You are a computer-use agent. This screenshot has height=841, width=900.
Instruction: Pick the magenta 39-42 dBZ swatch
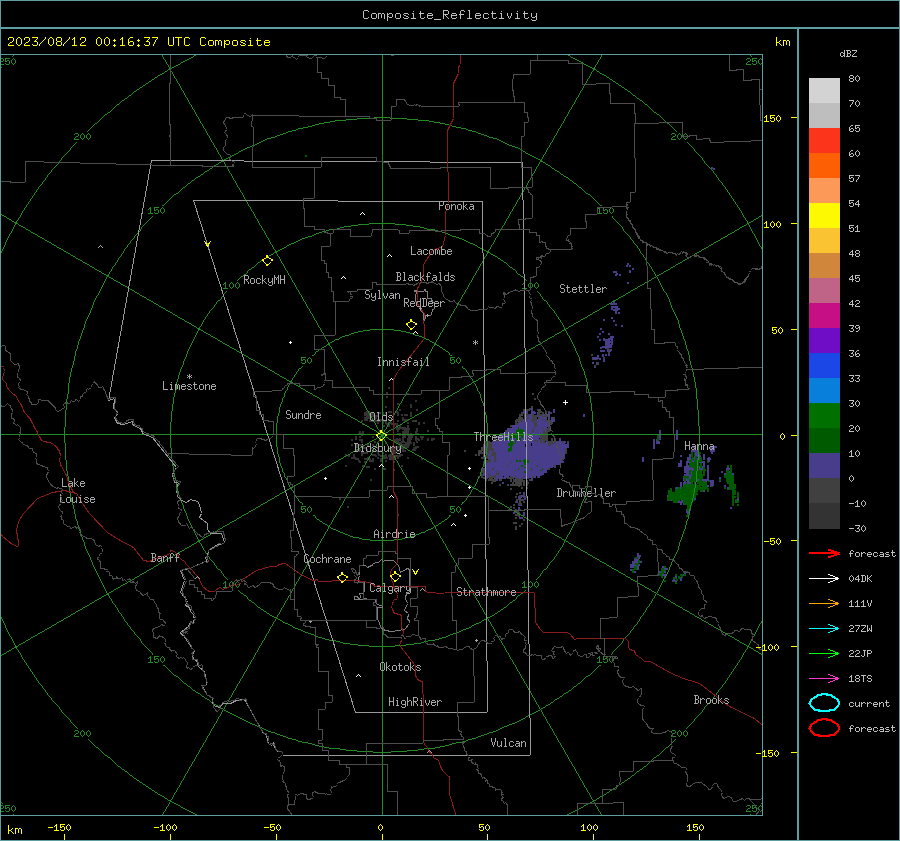click(824, 315)
